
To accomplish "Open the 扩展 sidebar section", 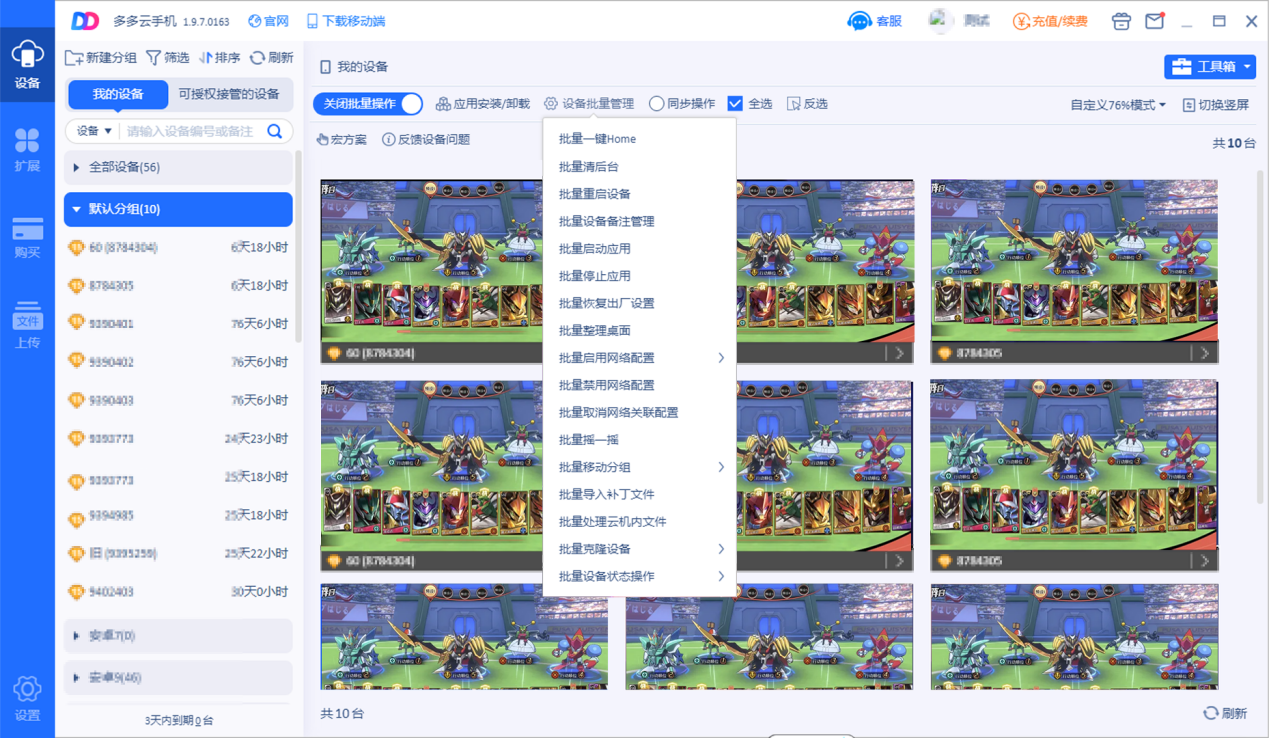I will tap(27, 150).
